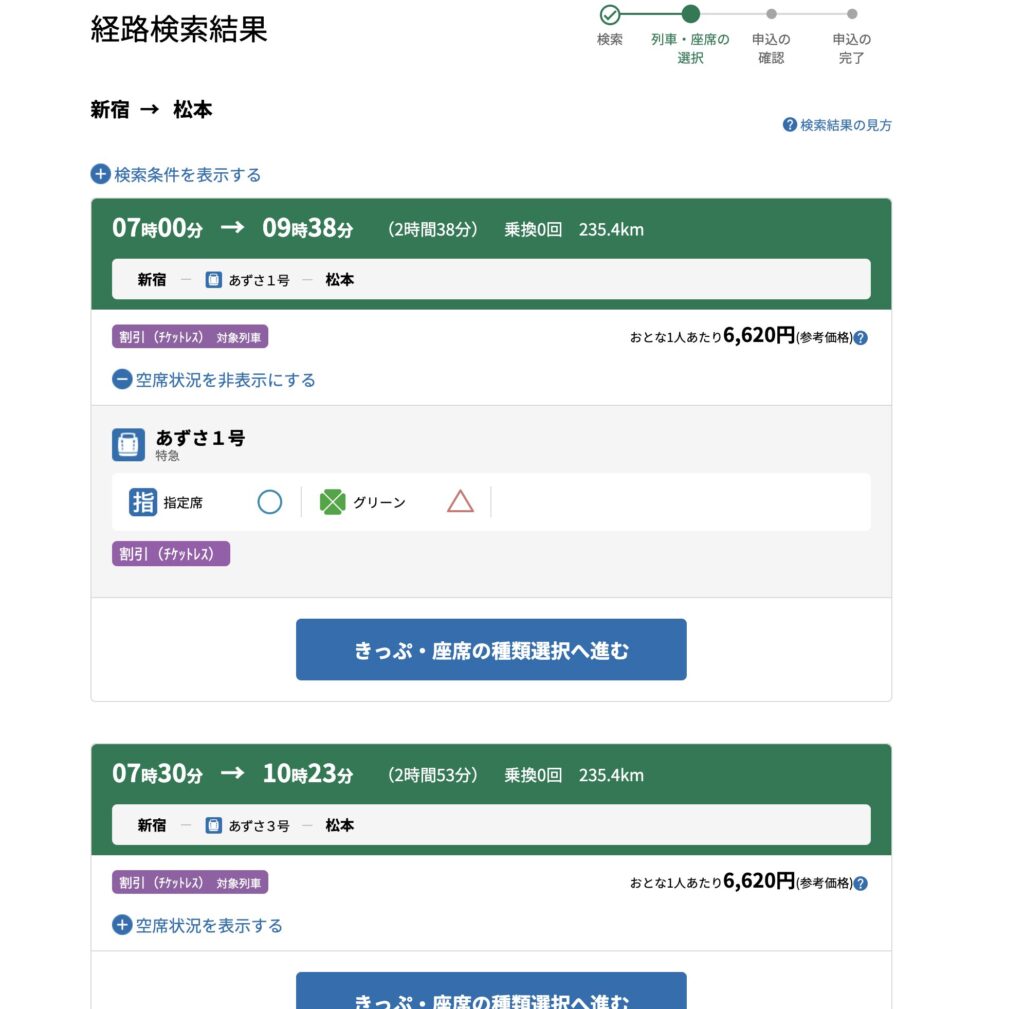Select the circle availability for 指定席
1024x1009 pixels.
(270, 502)
